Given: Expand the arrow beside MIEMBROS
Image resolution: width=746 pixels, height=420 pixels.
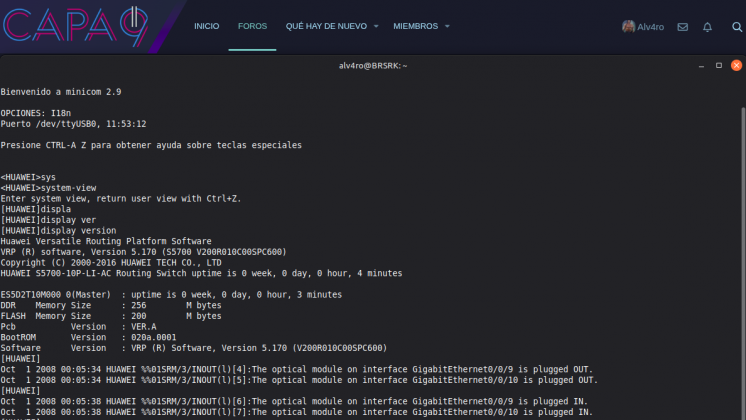Looking at the screenshot, I should pyautogui.click(x=447, y=26).
